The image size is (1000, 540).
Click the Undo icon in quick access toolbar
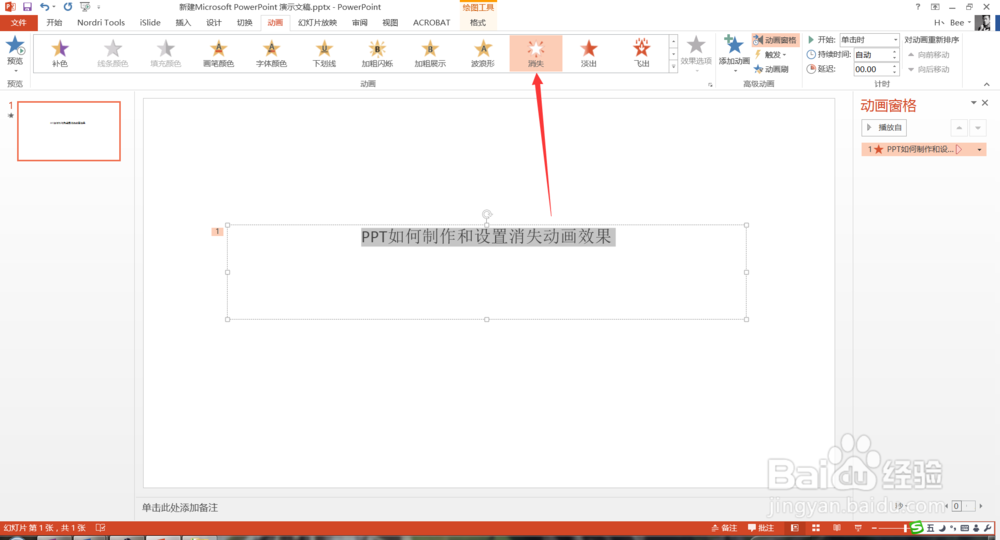coord(45,6)
